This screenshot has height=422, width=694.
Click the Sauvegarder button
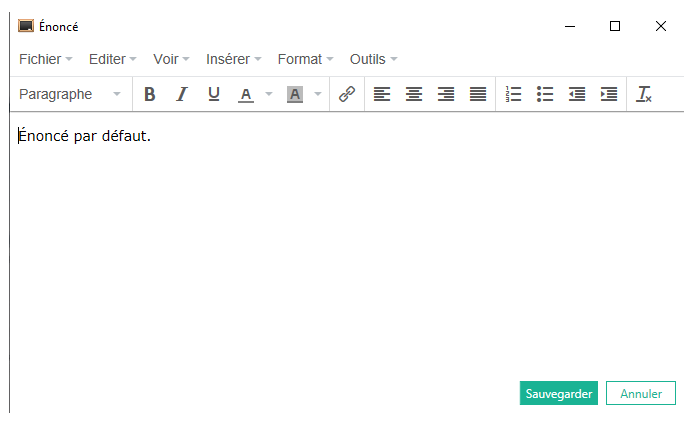click(x=559, y=393)
